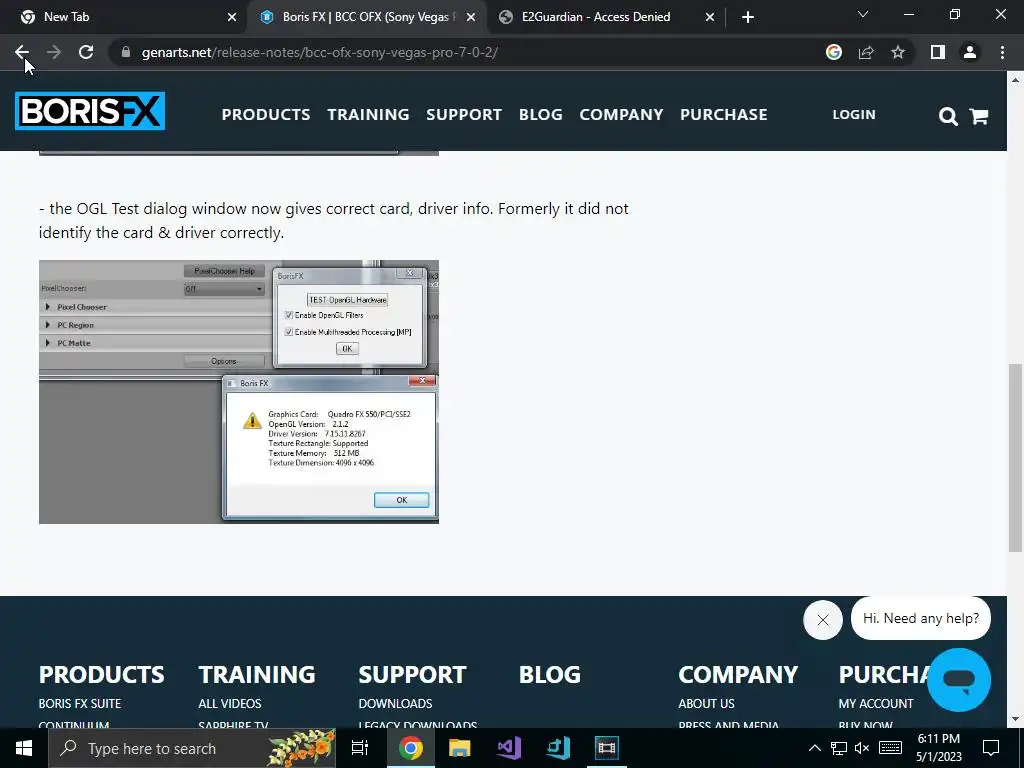
Task: Open File Explorer from the taskbar
Action: [460, 748]
